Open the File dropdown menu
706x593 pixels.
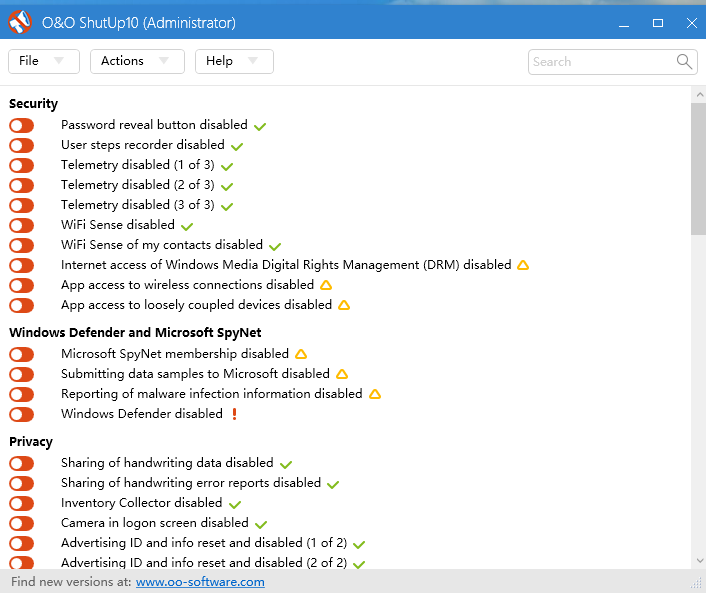(42, 61)
